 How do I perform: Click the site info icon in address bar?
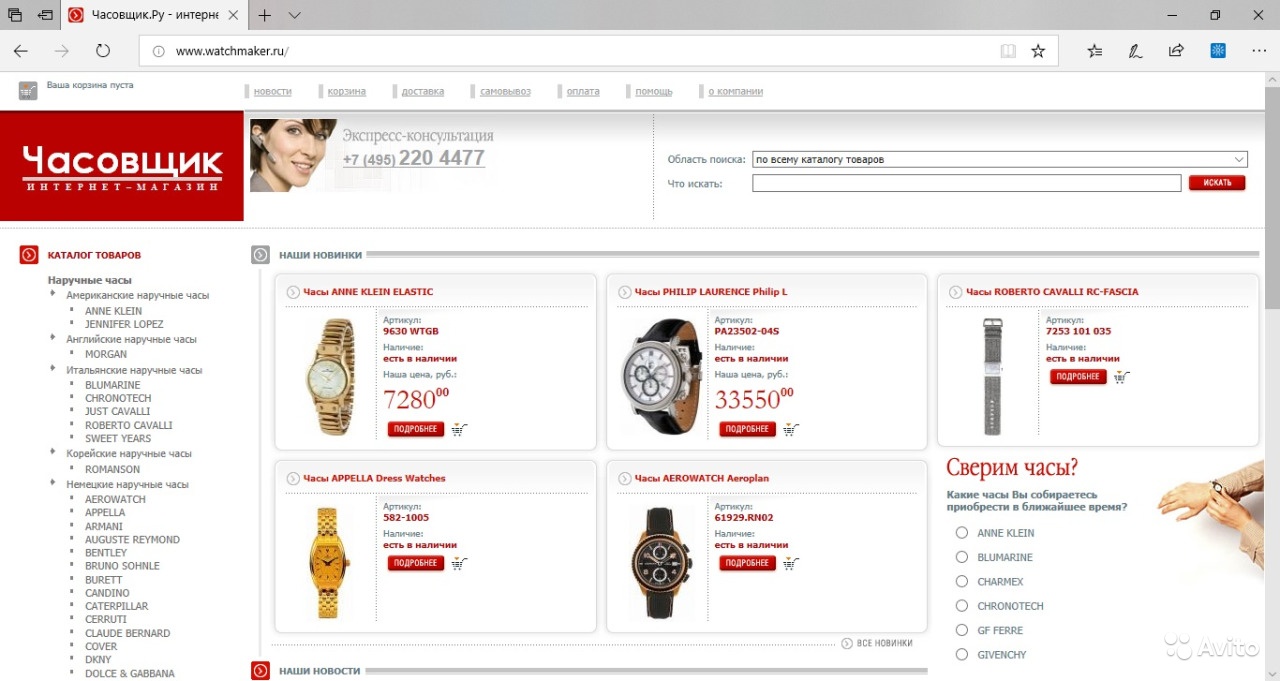click(158, 51)
